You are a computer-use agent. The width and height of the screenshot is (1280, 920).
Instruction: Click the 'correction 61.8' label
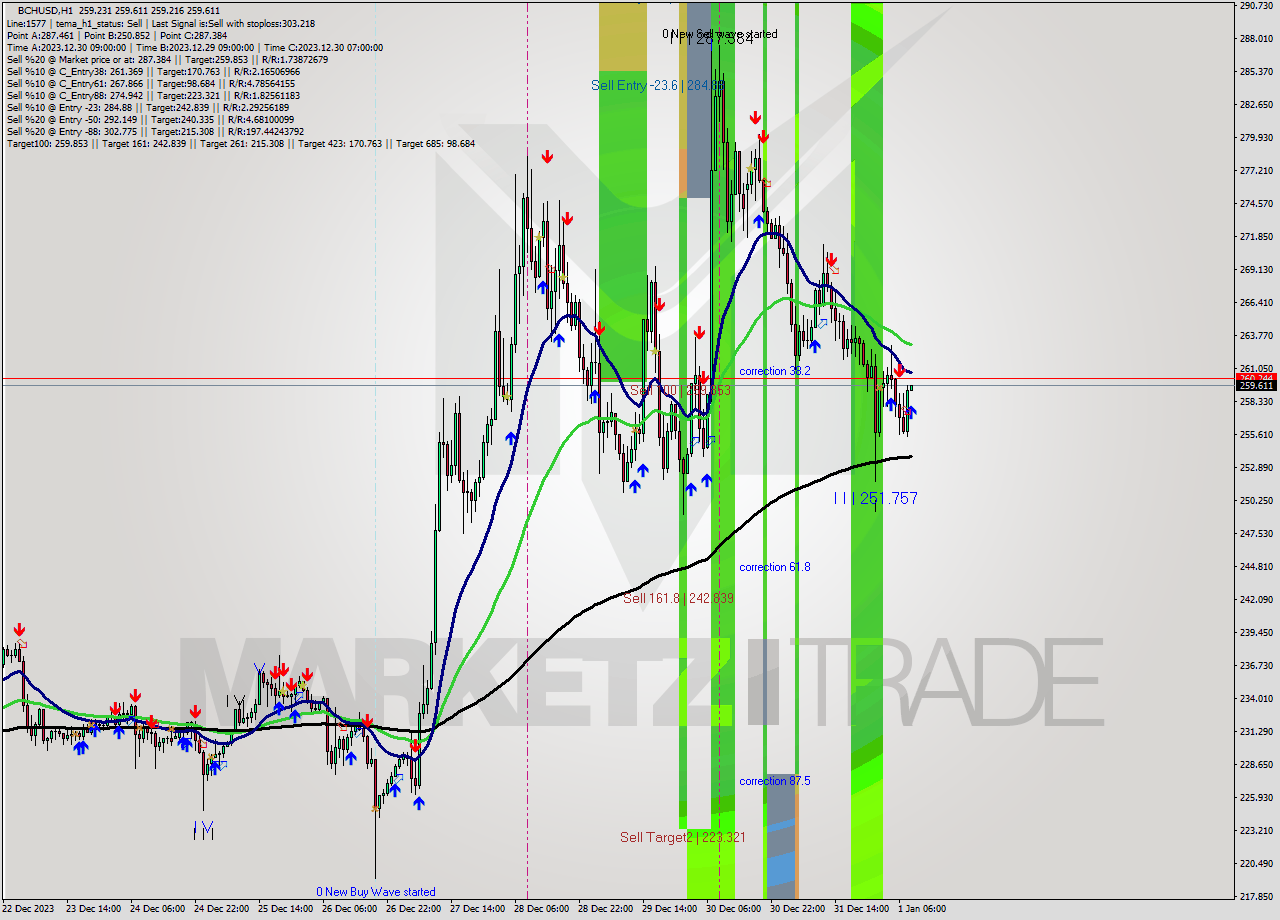tap(775, 567)
